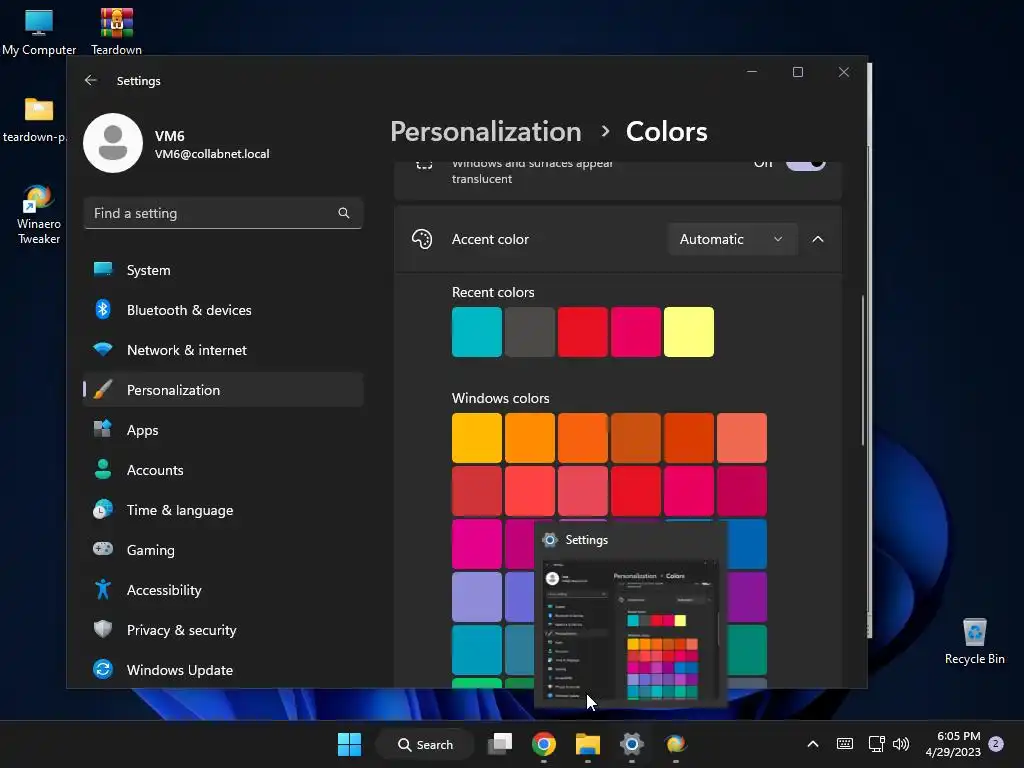Click the Windows colors heading
1024x768 pixels.
[x=500, y=398]
